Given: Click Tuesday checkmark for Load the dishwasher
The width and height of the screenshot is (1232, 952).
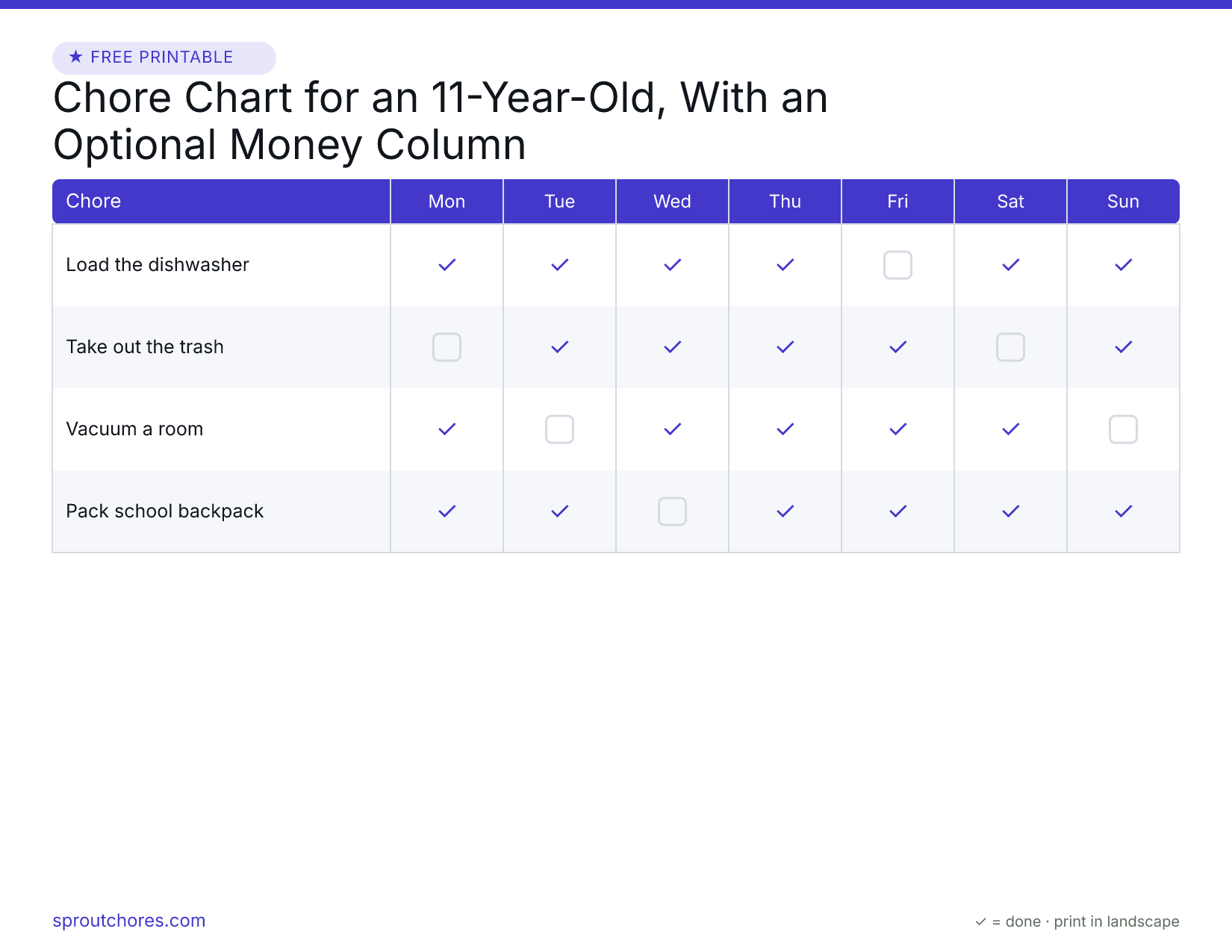Looking at the screenshot, I should [x=559, y=265].
